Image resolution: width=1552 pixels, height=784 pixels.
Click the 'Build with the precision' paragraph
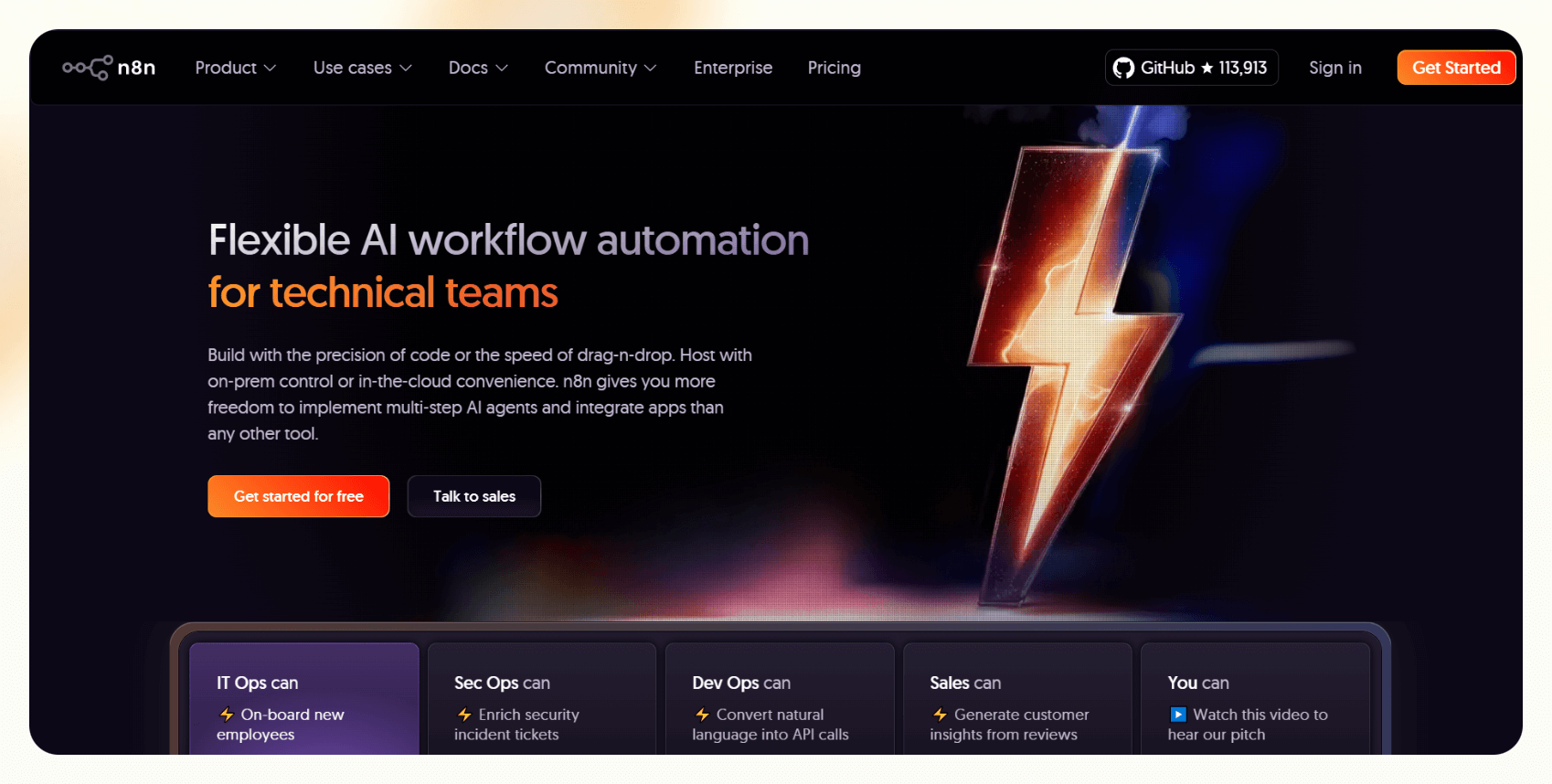[480, 394]
